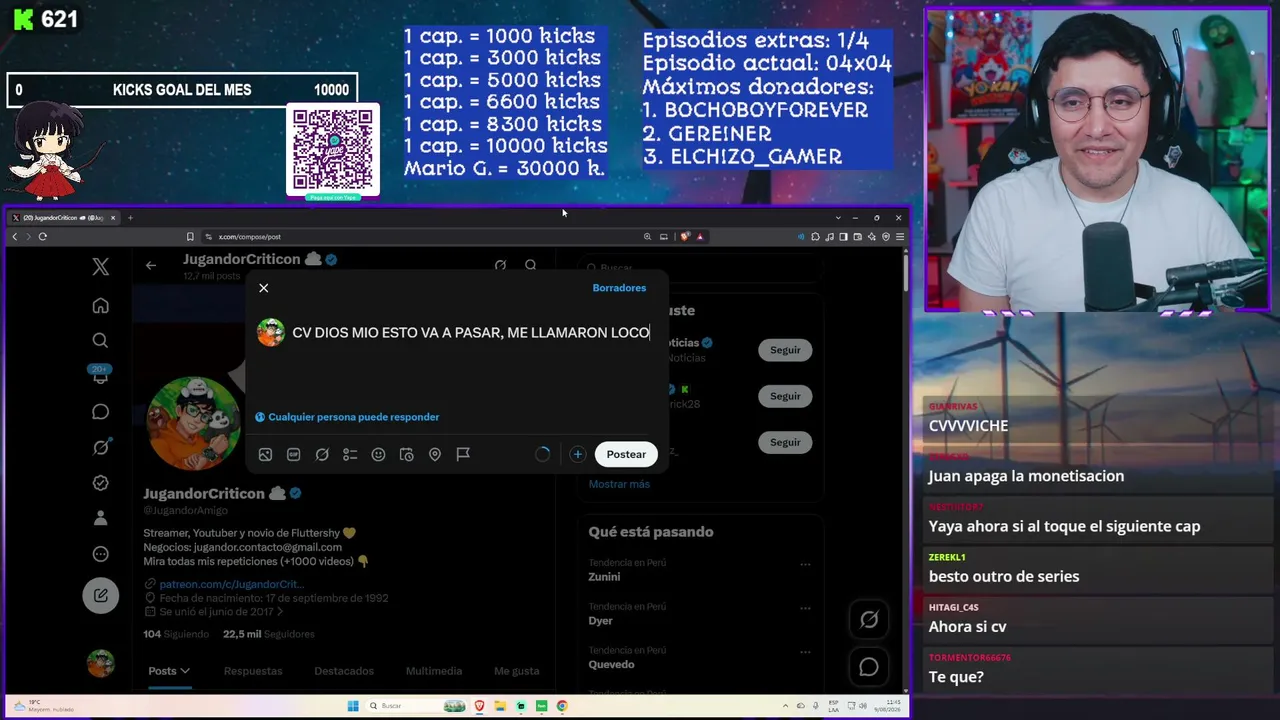Click into the post text field
Viewport: 1280px width, 720px height.
coord(471,333)
